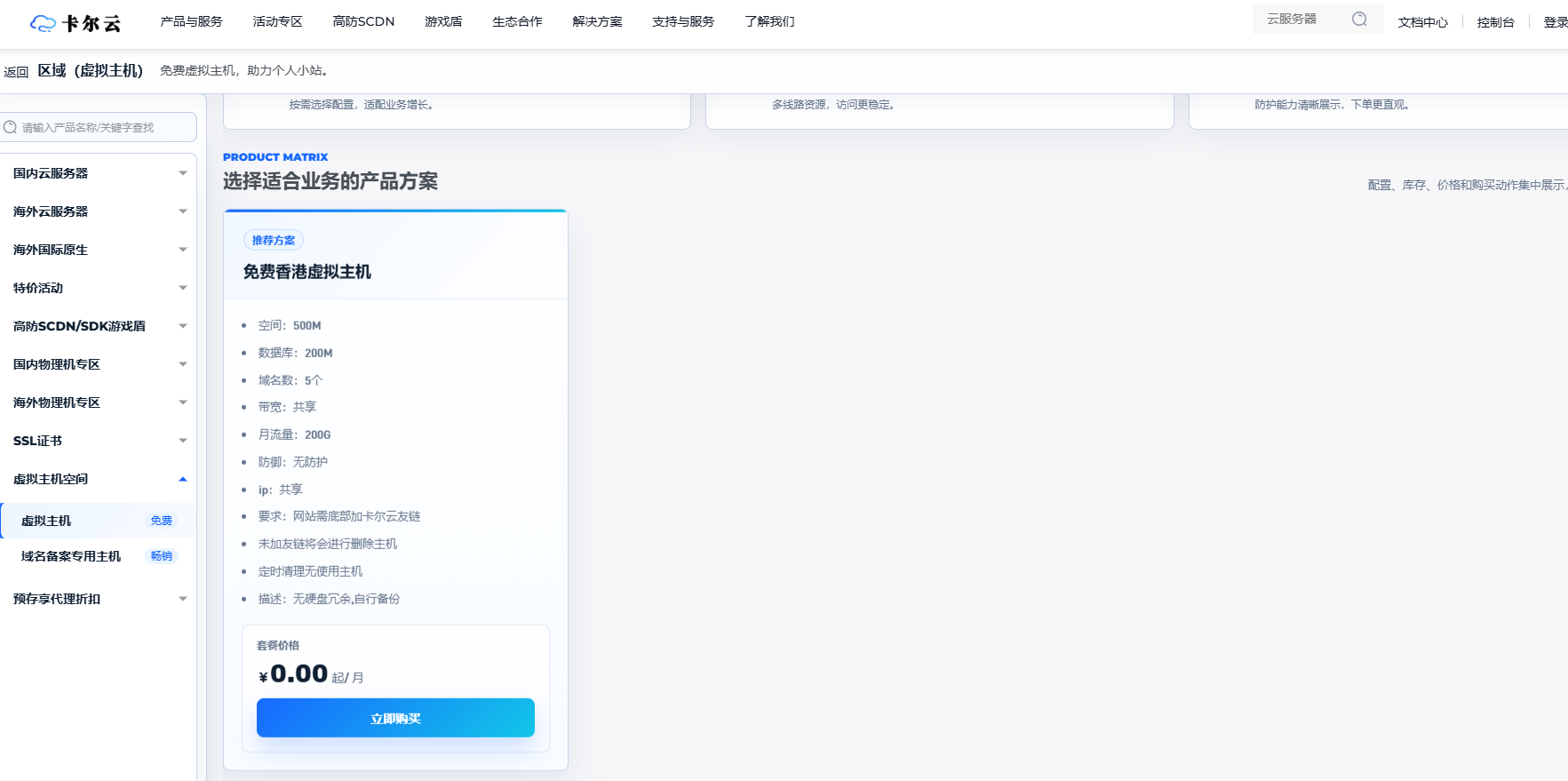Click the 空间: 500M spec line
The width and height of the screenshot is (1568, 781).
[x=290, y=325]
